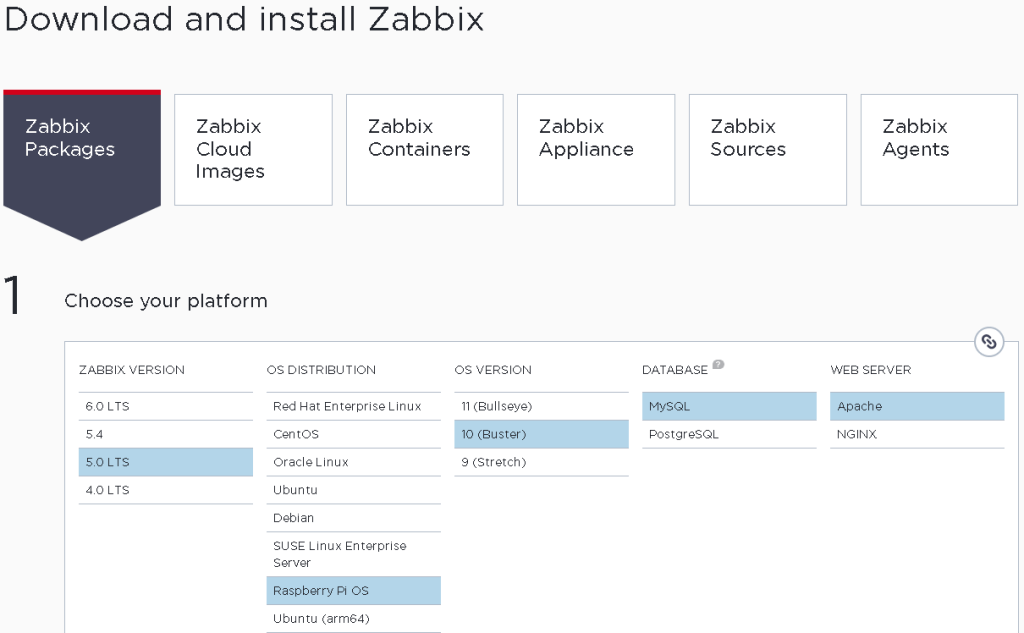Click the Database help question mark icon
The image size is (1024, 633).
click(x=718, y=366)
